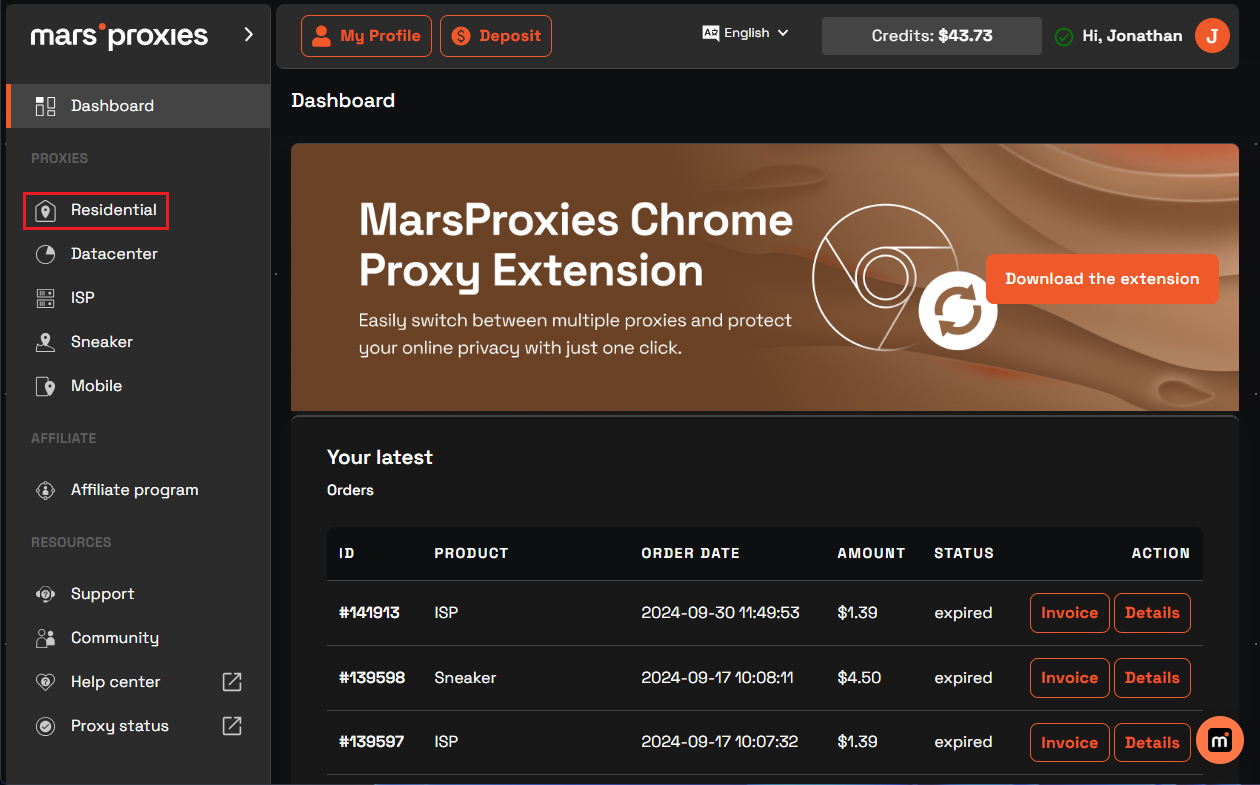Open My Profile button

(x=366, y=36)
